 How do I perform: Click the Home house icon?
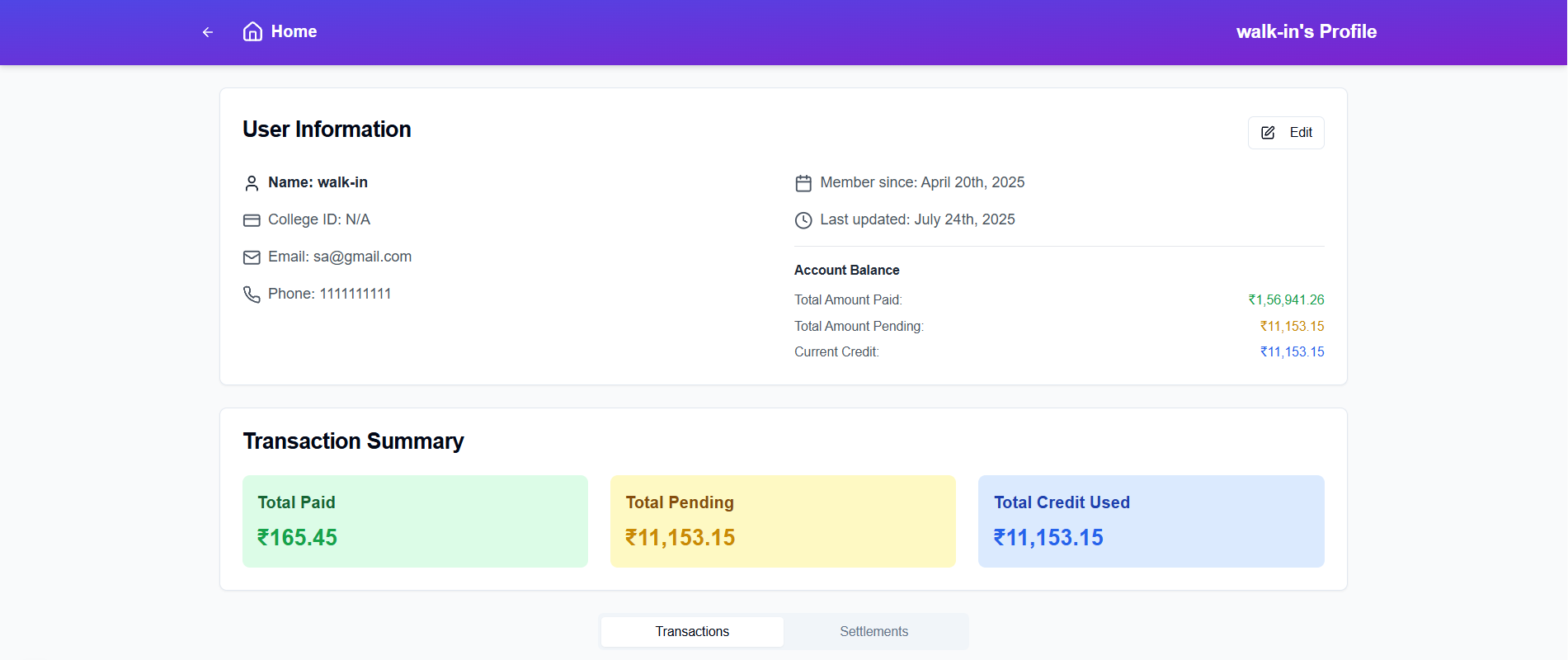pyautogui.click(x=252, y=31)
